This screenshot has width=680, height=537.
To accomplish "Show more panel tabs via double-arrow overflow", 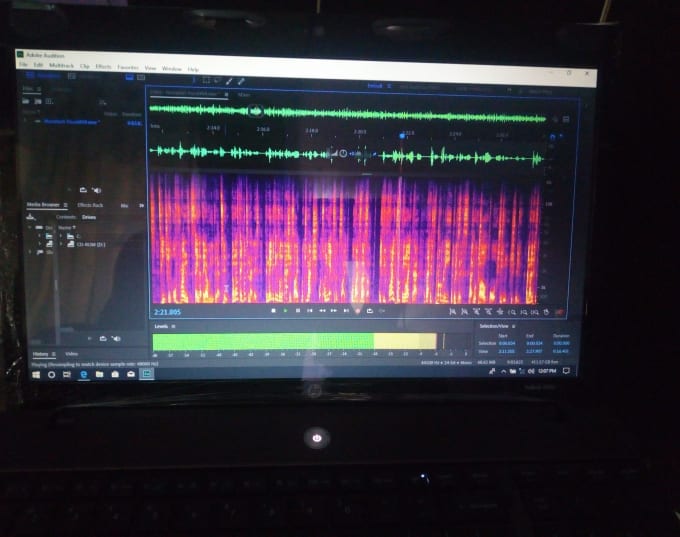I will tap(141, 206).
